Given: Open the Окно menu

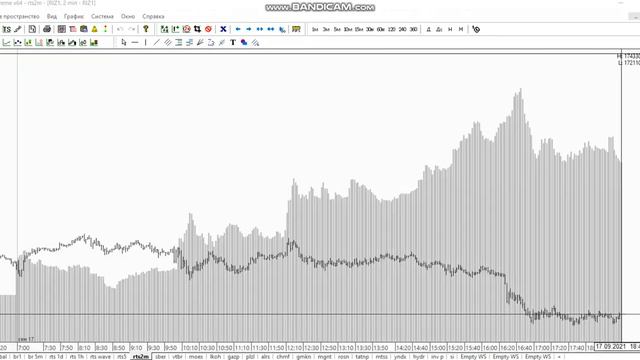Looking at the screenshot, I should (x=128, y=16).
